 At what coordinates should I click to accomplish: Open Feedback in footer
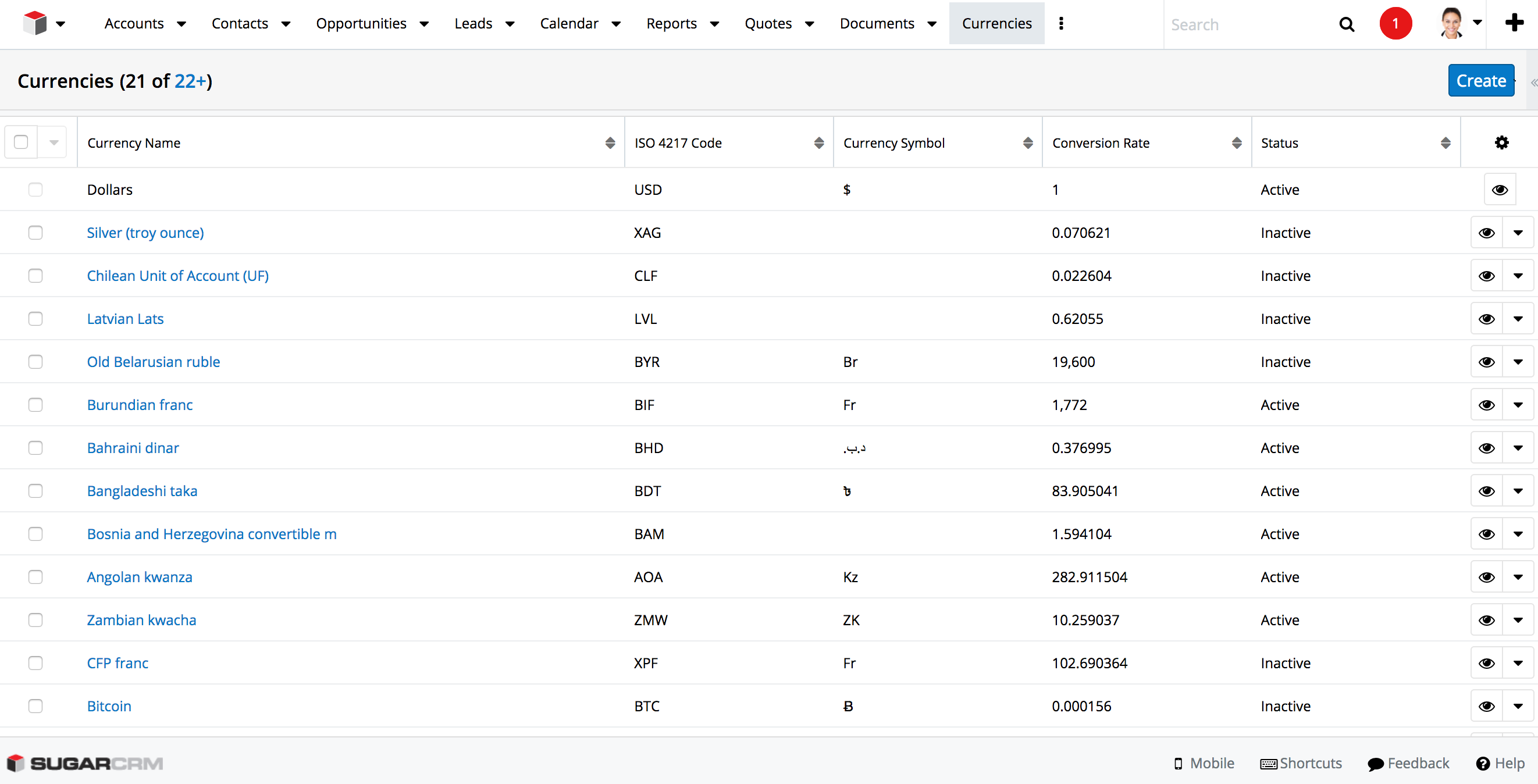coord(1408,764)
